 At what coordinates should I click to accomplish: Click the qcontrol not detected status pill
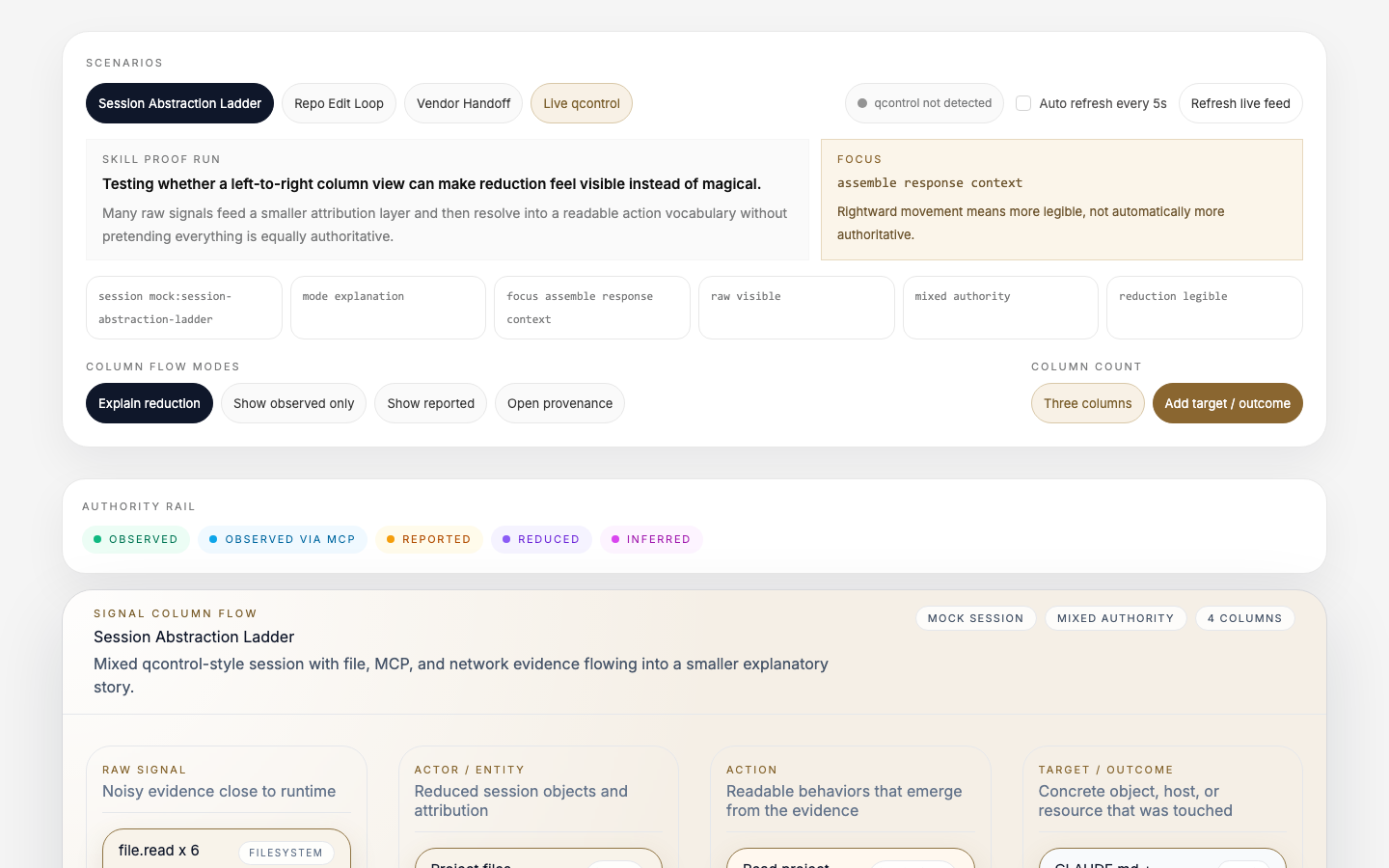[x=924, y=103]
